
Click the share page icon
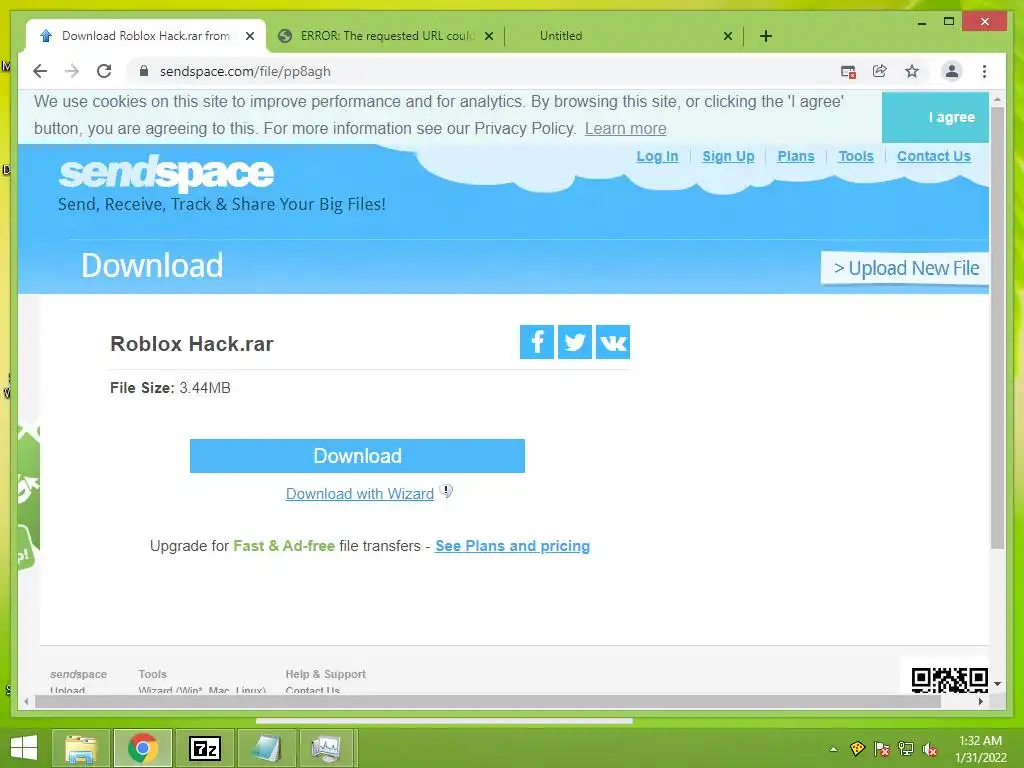pos(880,71)
